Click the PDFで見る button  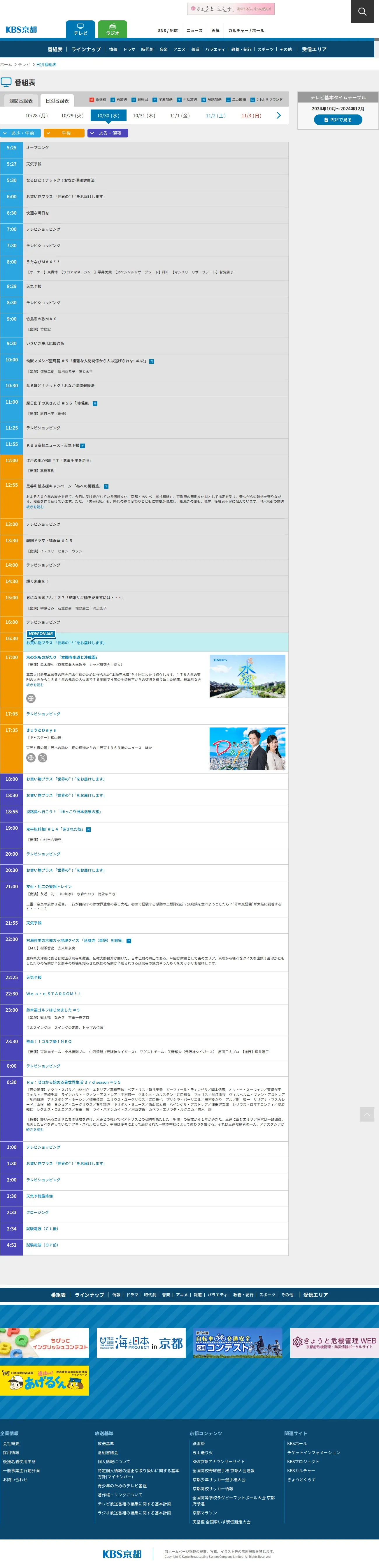click(338, 120)
